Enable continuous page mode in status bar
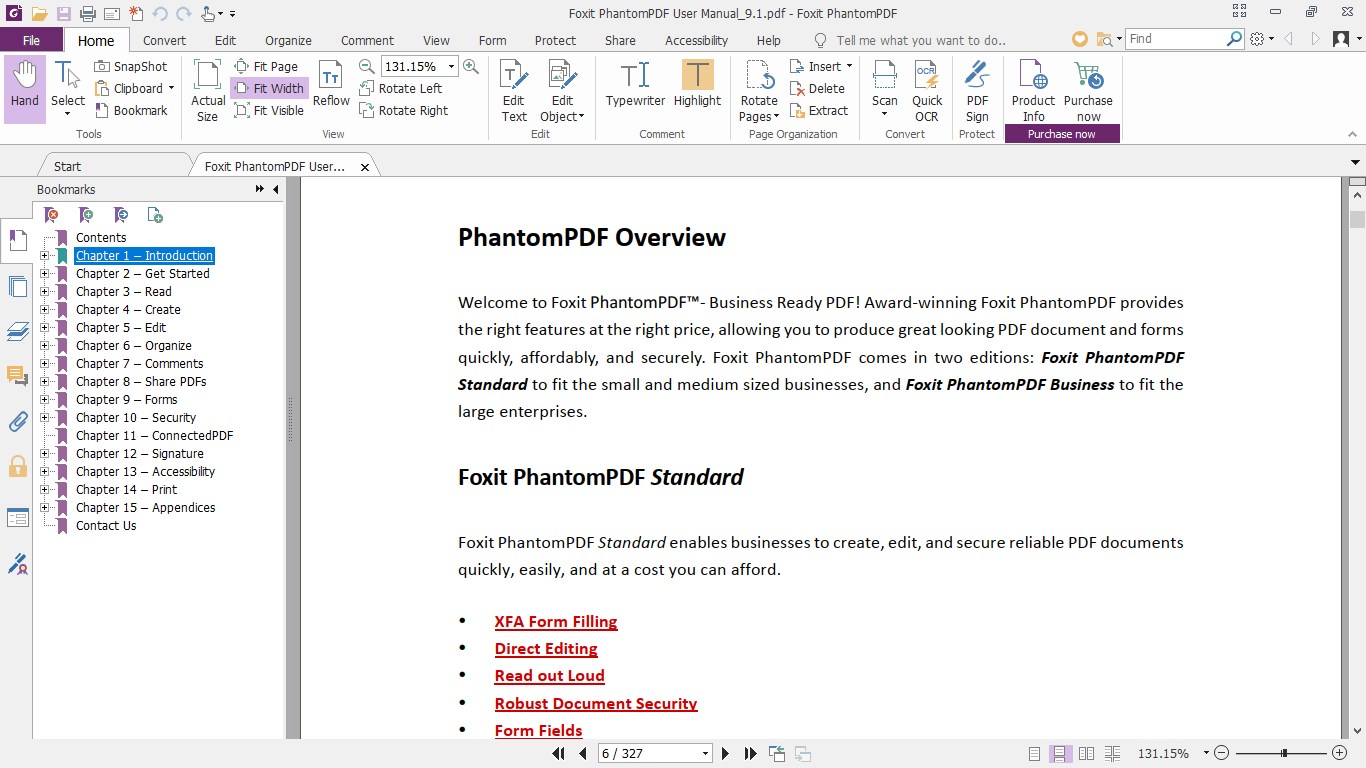Screen dimensions: 1366x768 pos(1061,754)
